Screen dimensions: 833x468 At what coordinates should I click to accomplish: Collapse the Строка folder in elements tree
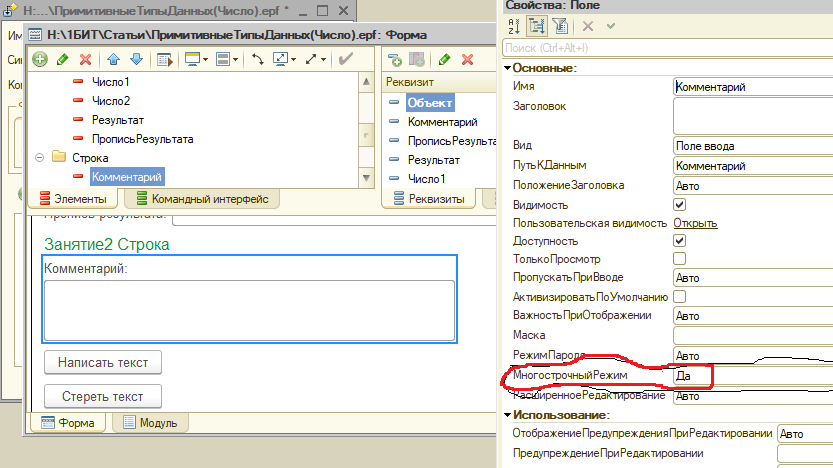point(39,157)
